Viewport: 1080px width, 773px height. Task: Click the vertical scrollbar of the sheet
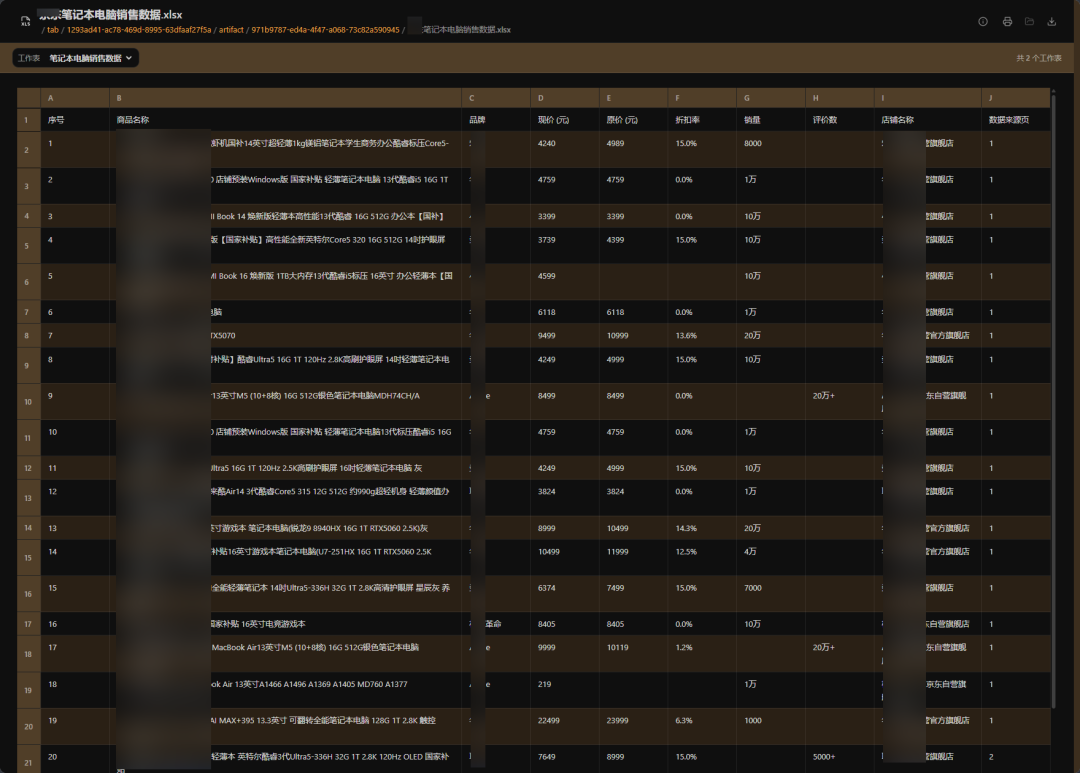point(1054,400)
